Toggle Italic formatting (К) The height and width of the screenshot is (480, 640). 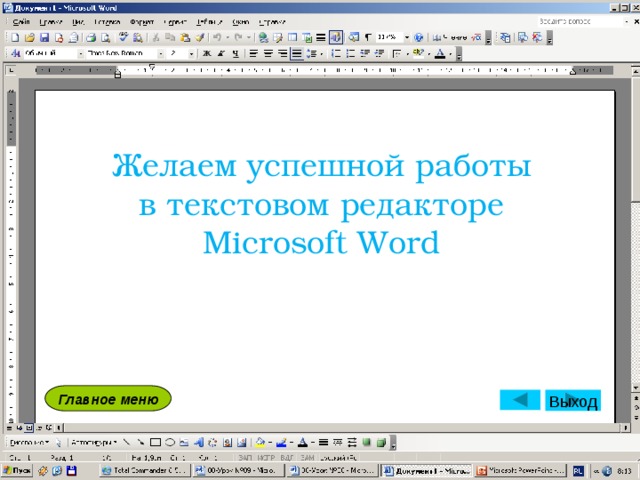221,53
